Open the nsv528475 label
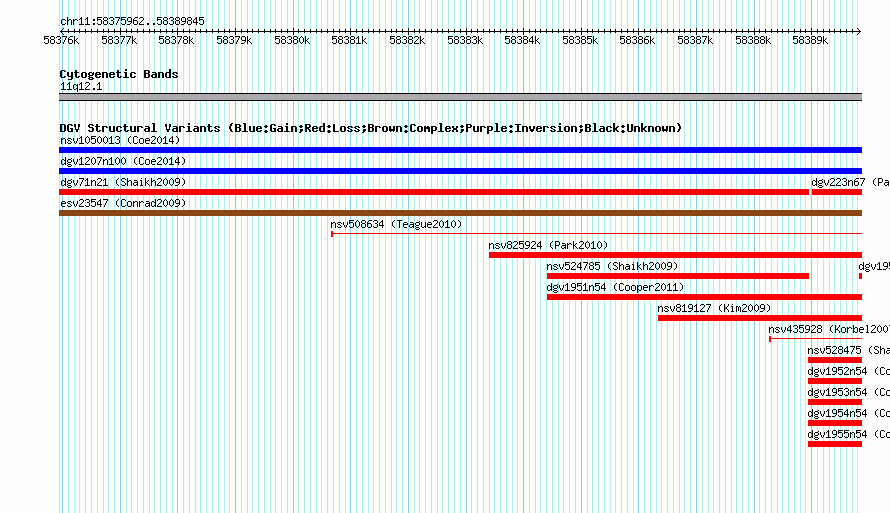This screenshot has height=513, width=890. (849, 350)
